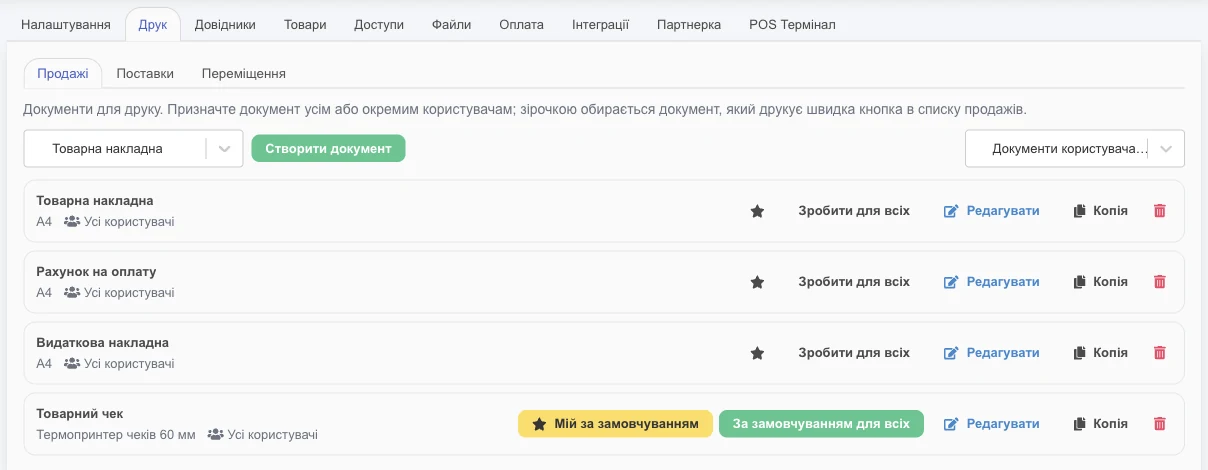Open the Переміщення sub-tab

[244, 73]
